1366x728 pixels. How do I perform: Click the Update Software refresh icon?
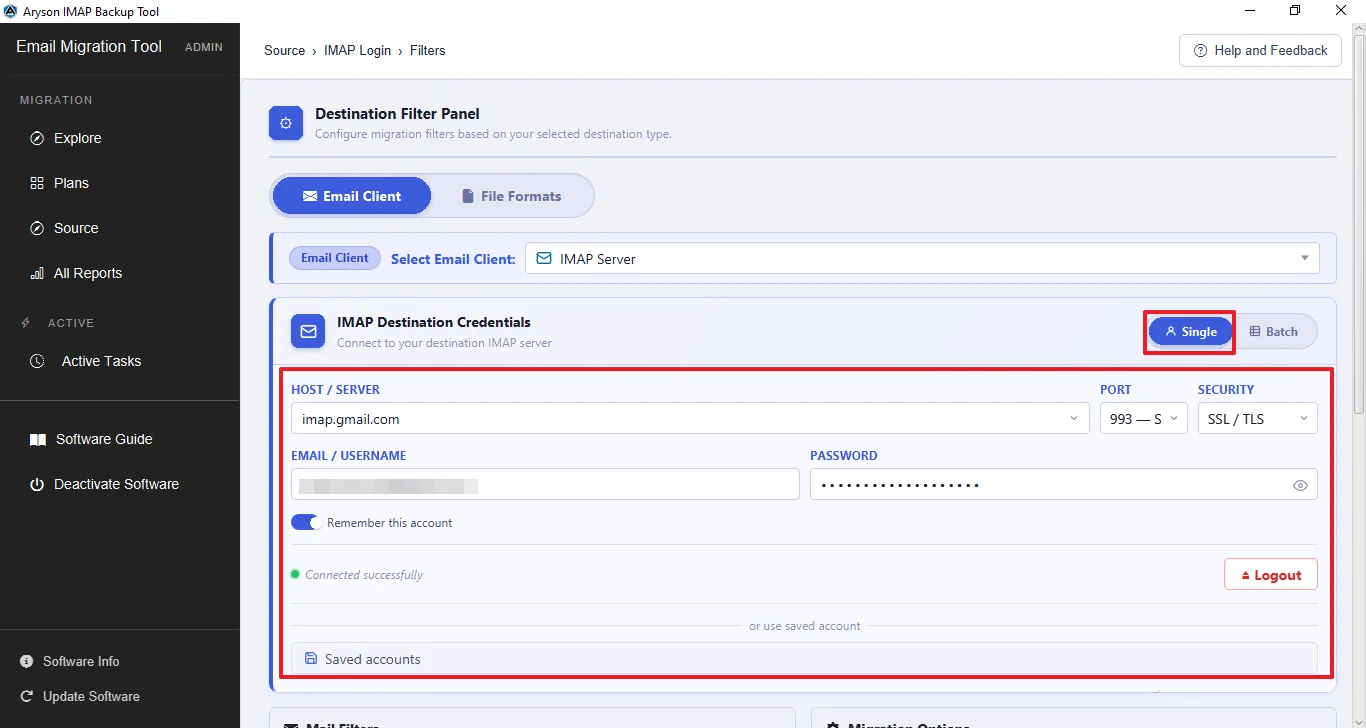tap(27, 696)
